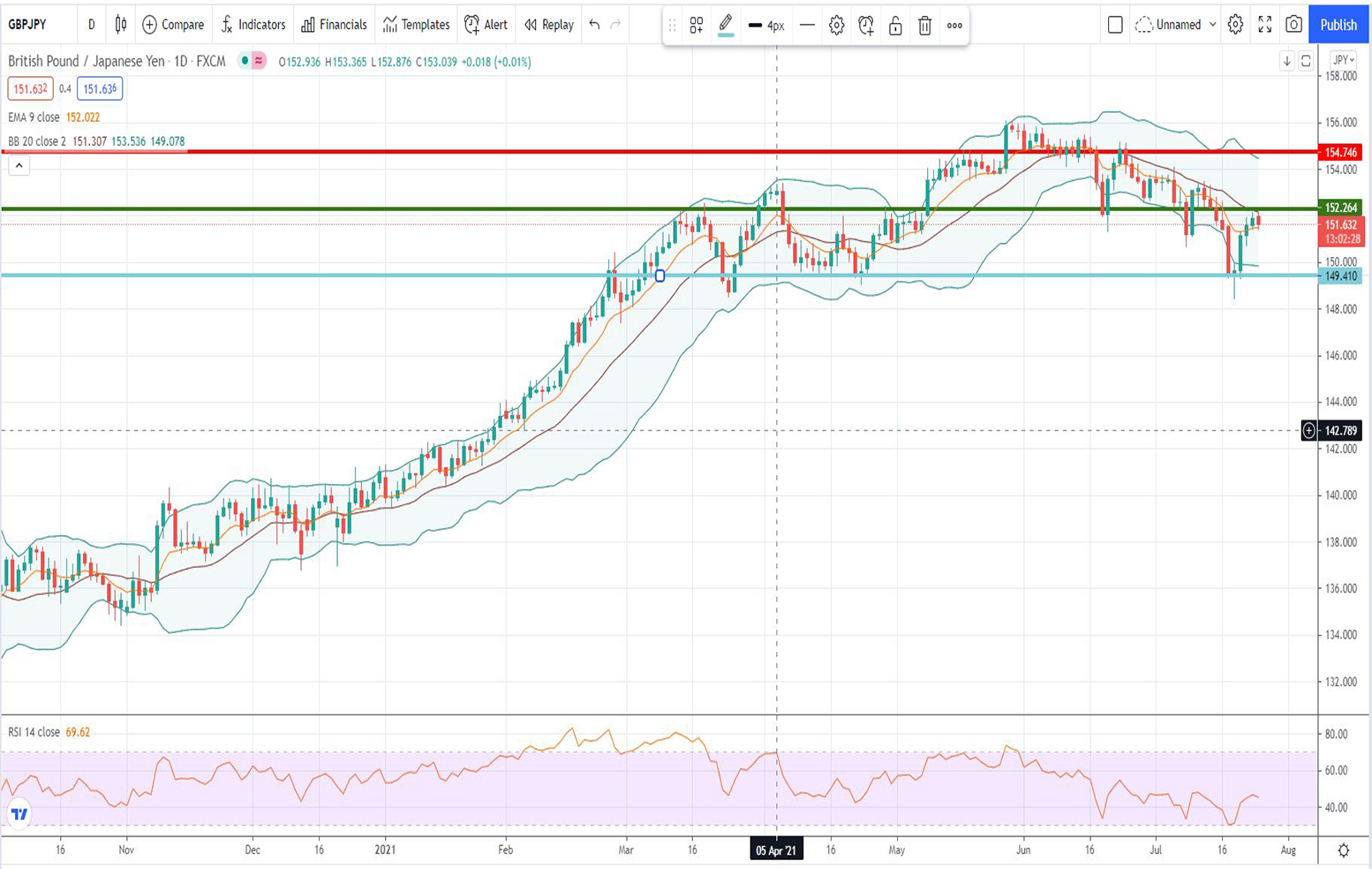Click the Compare button

[x=173, y=25]
